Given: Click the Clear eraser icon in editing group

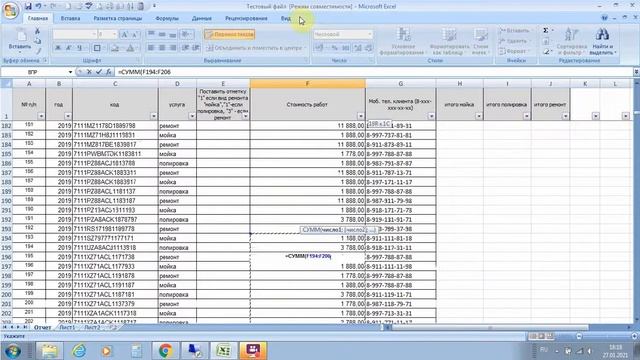Looking at the screenshot, I should click(x=547, y=52).
